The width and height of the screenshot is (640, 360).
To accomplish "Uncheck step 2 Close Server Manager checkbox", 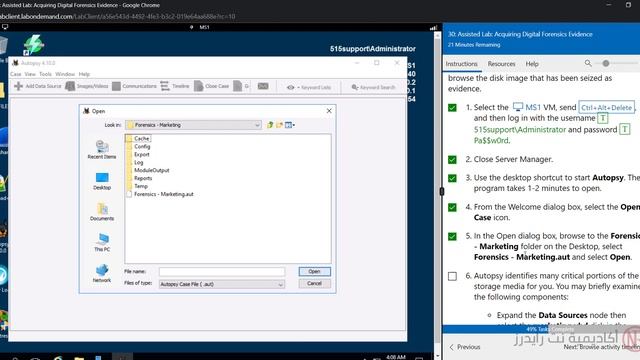I will coord(452,160).
